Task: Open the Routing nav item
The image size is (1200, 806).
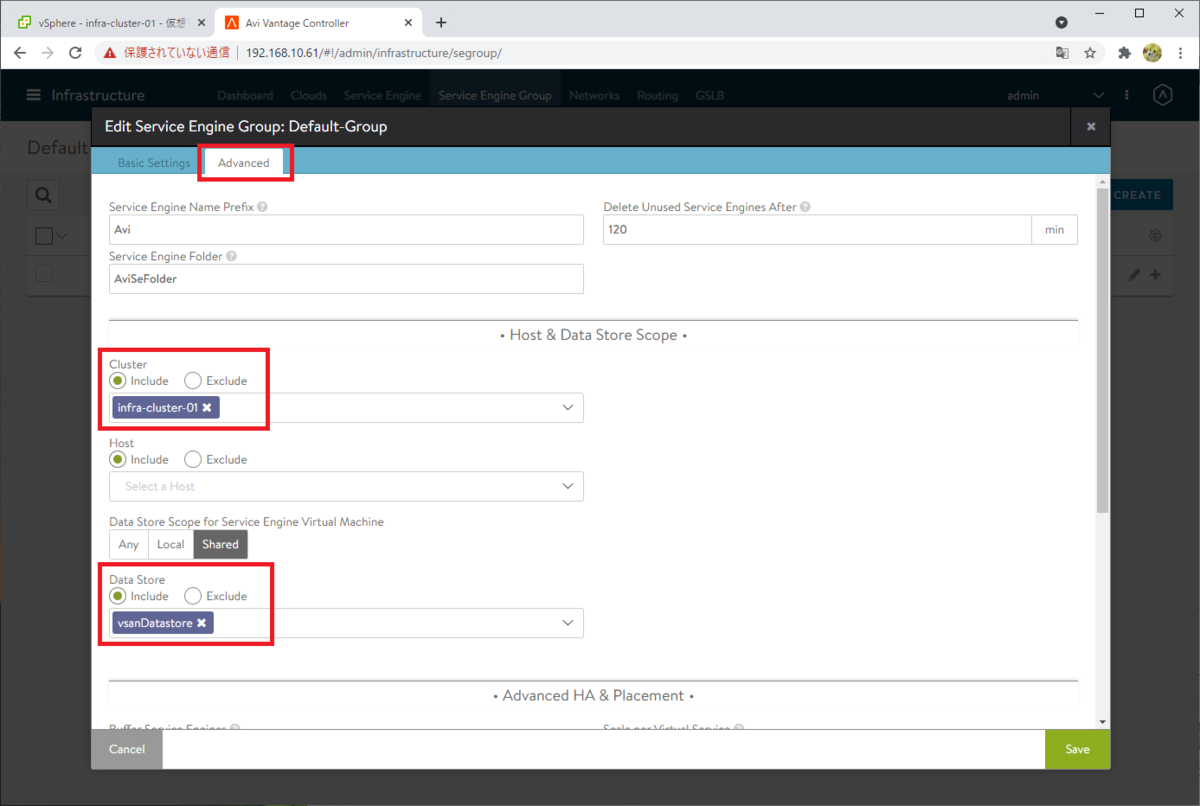Action: coord(657,95)
